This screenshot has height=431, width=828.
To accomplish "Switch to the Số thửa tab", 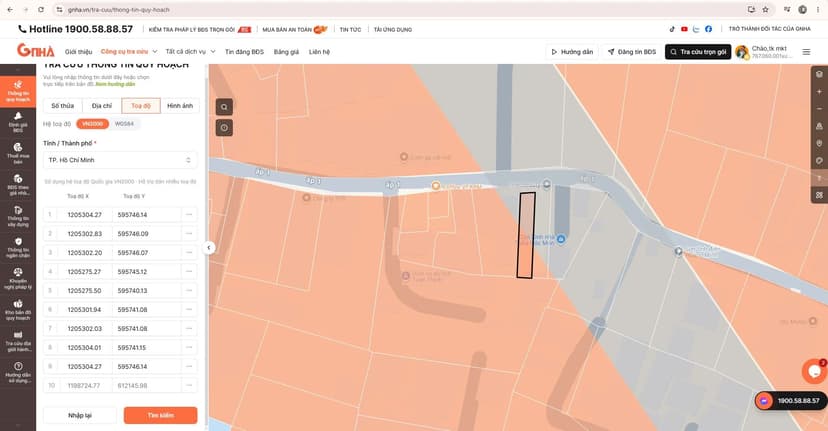I will pos(63,106).
